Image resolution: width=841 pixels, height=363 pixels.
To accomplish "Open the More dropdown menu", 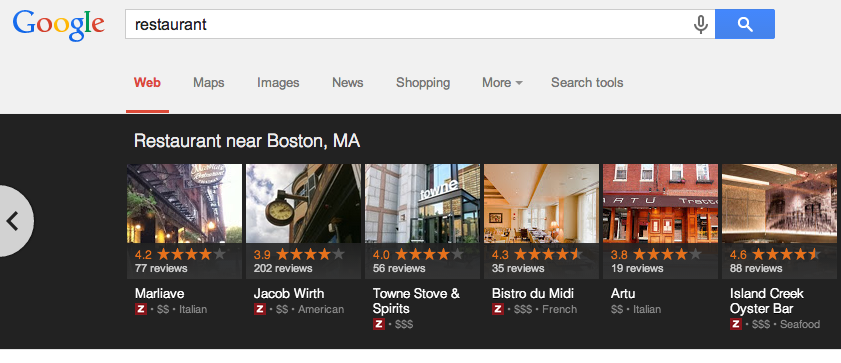I will click(x=502, y=83).
